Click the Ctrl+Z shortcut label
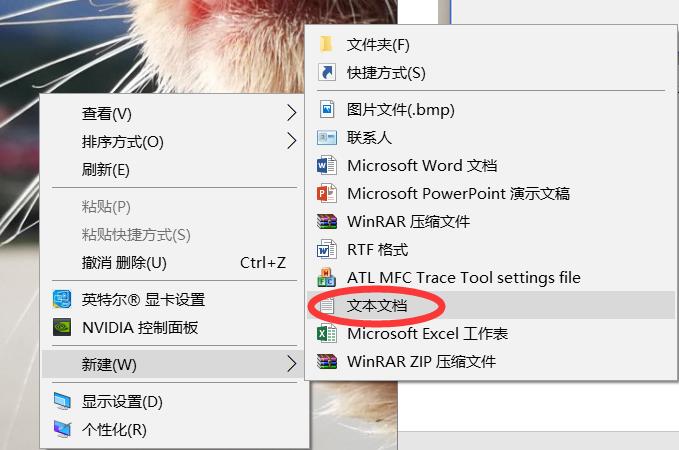 coord(263,262)
